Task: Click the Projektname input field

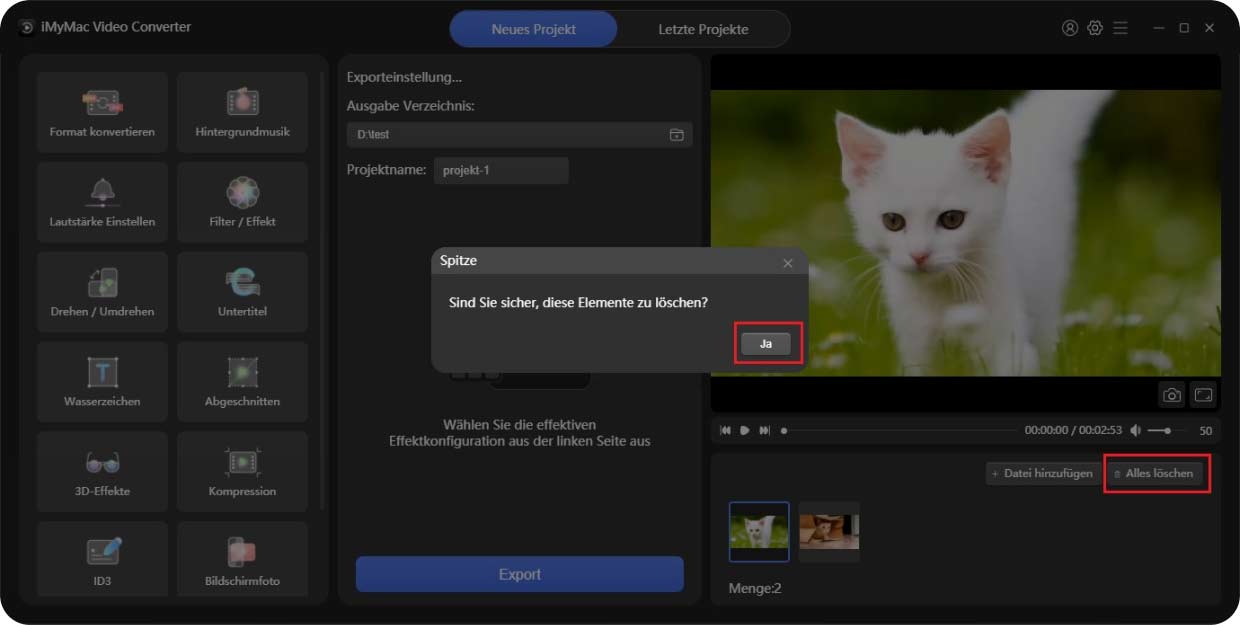Action: tap(501, 170)
